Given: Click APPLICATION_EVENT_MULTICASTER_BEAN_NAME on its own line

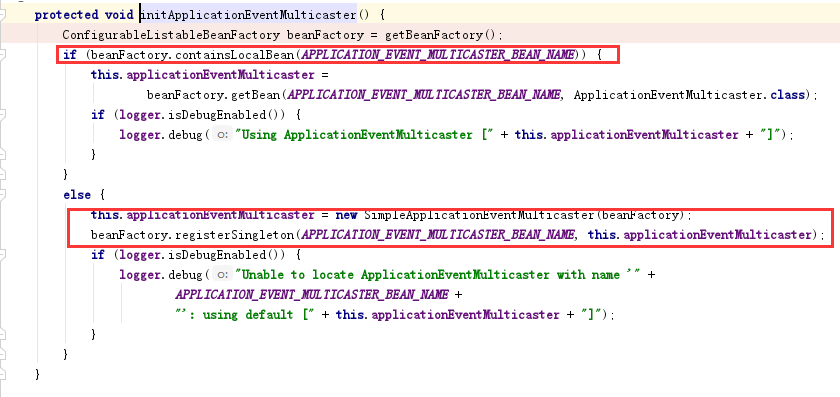Looking at the screenshot, I should 312,295.
